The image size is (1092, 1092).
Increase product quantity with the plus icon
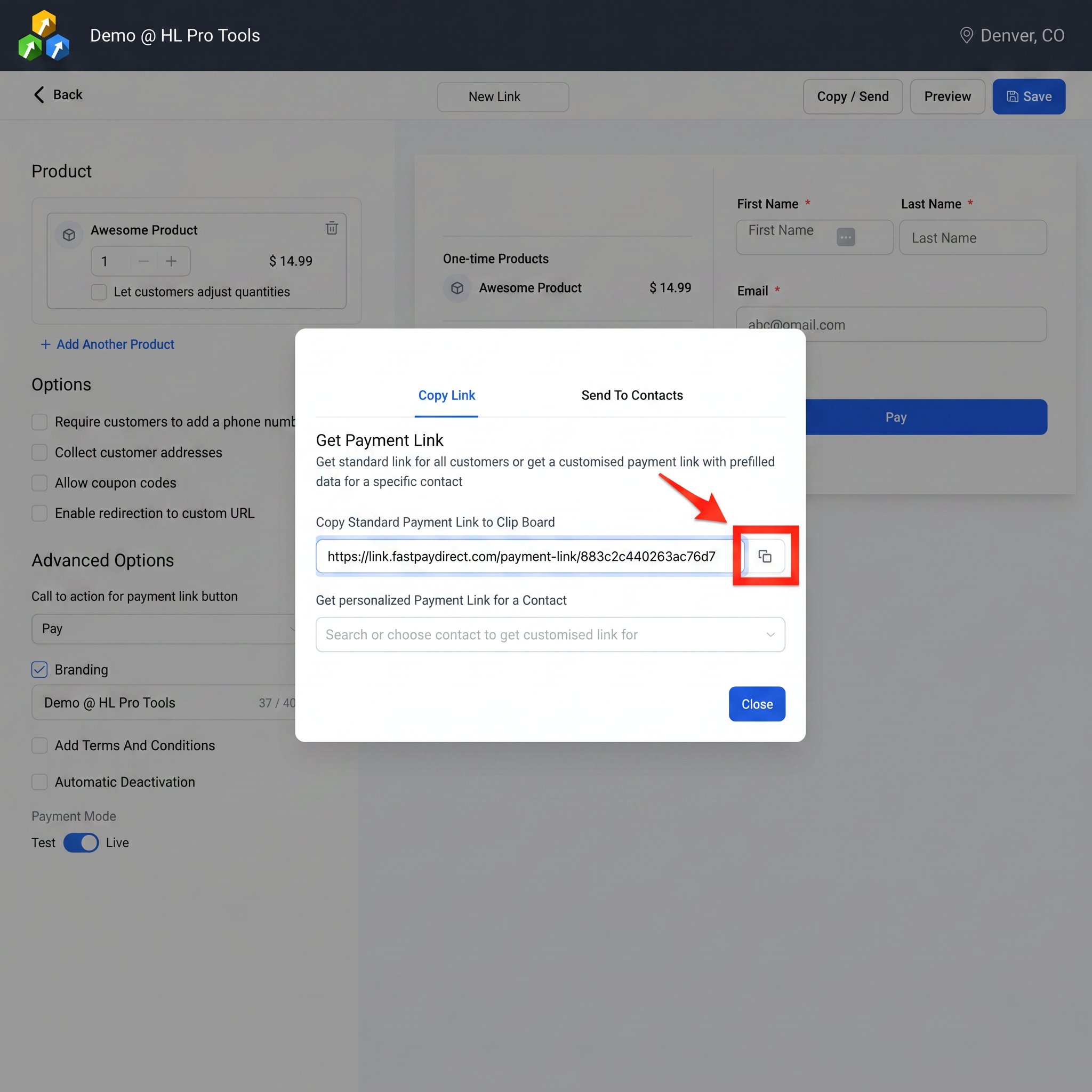tap(171, 261)
